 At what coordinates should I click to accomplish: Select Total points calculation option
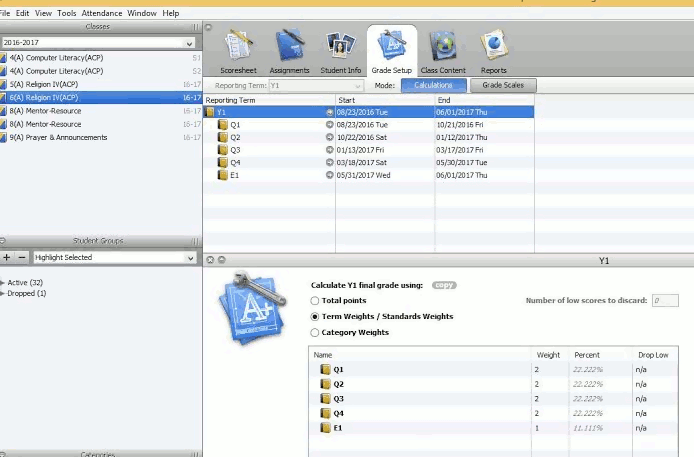[x=315, y=301]
